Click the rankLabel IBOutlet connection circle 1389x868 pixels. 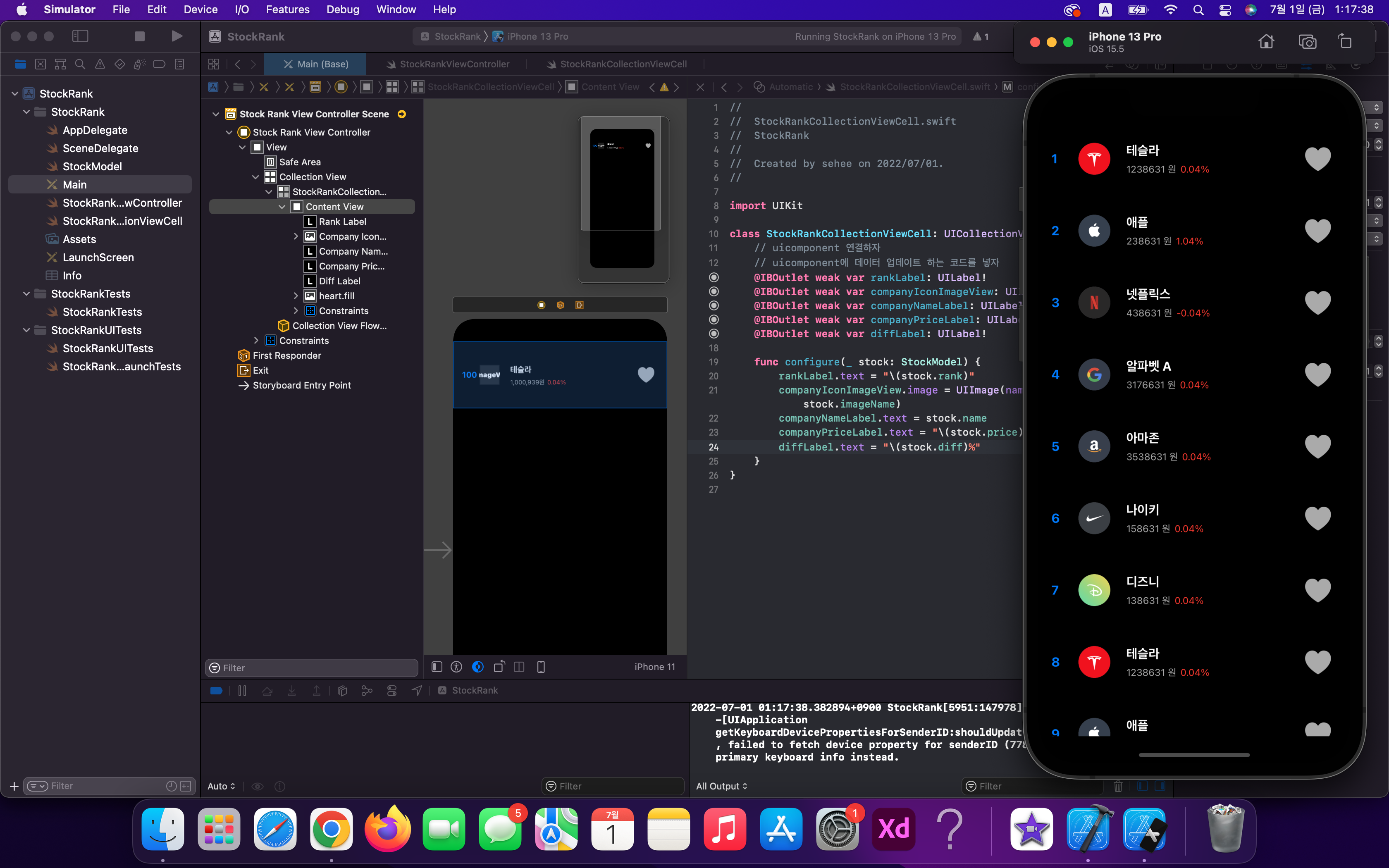coord(714,278)
